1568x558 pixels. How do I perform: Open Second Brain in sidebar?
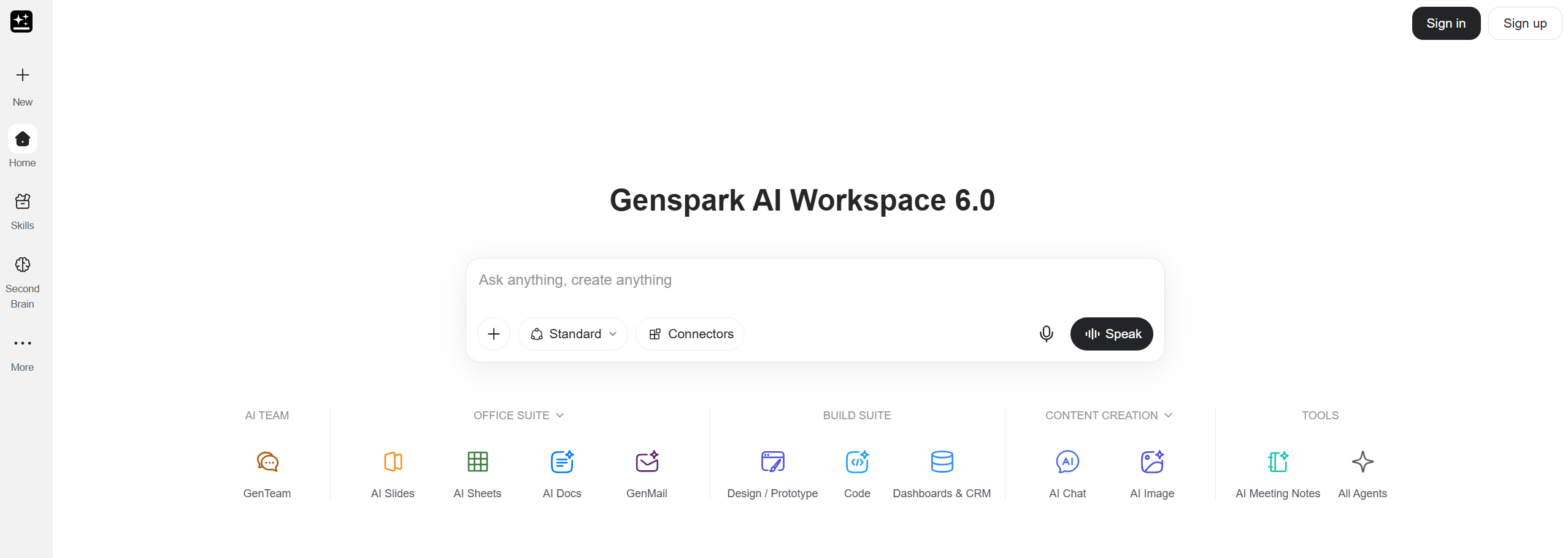(x=23, y=282)
